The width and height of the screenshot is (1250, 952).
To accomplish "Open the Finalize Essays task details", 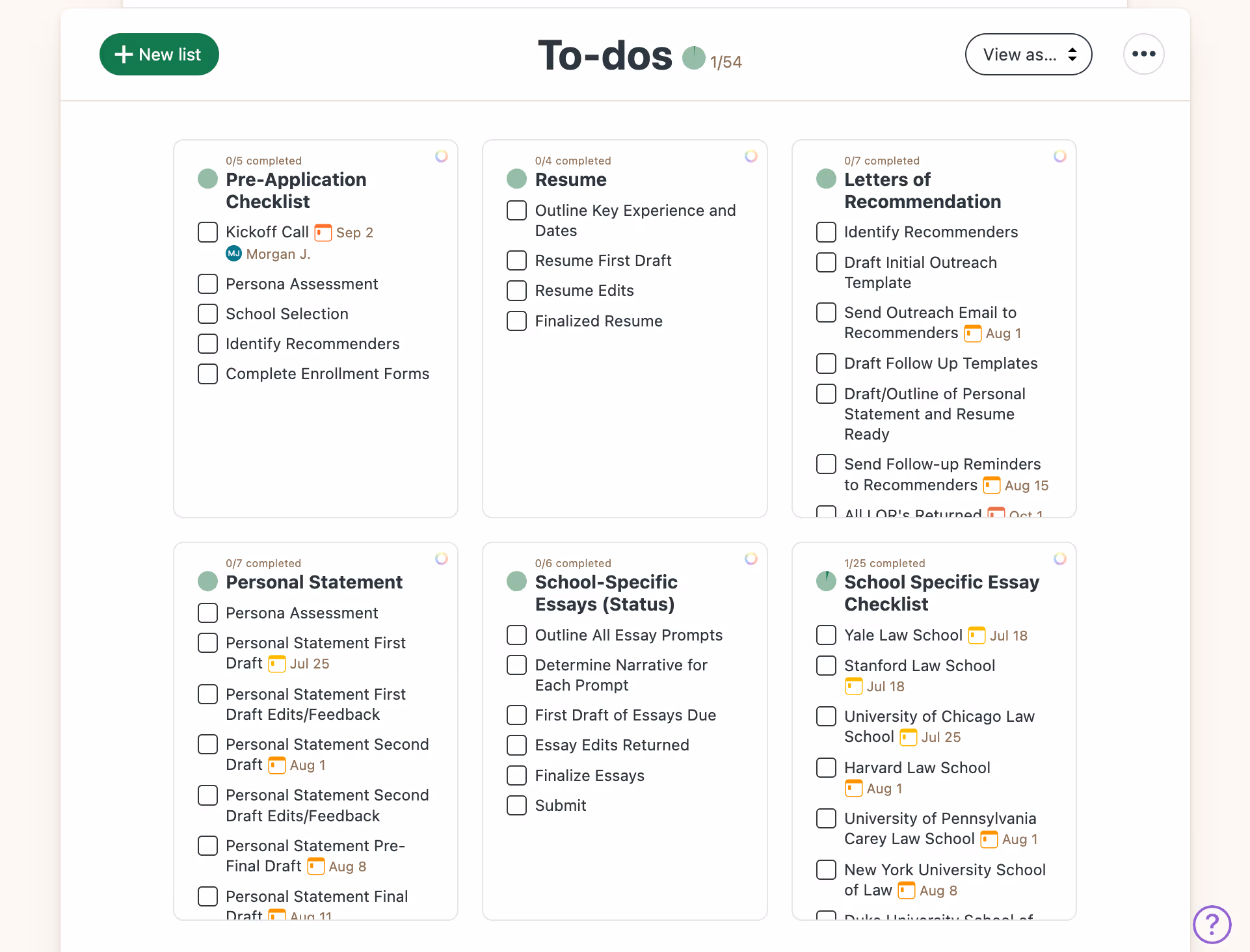I will click(589, 775).
